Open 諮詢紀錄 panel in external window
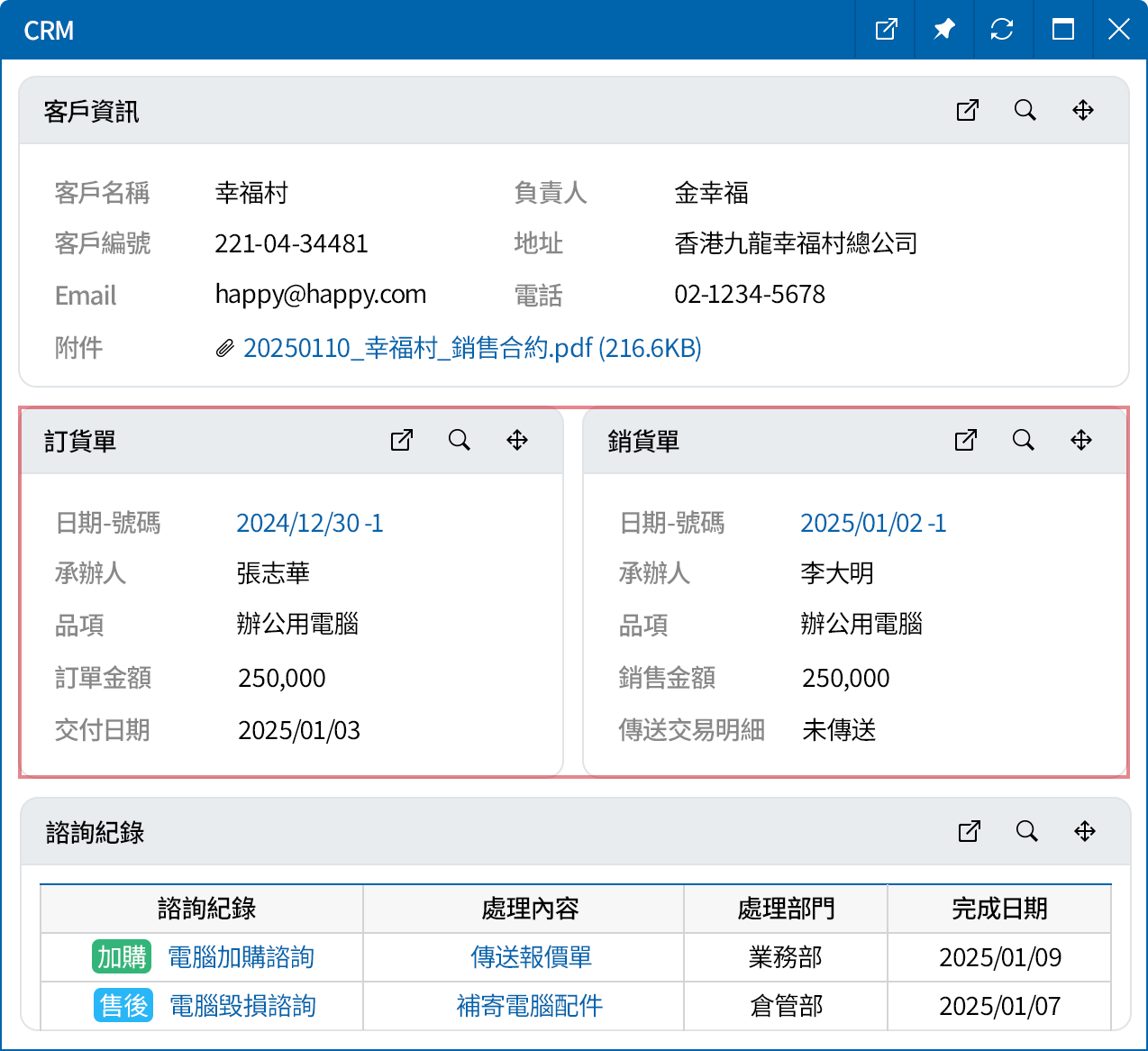 point(969,831)
